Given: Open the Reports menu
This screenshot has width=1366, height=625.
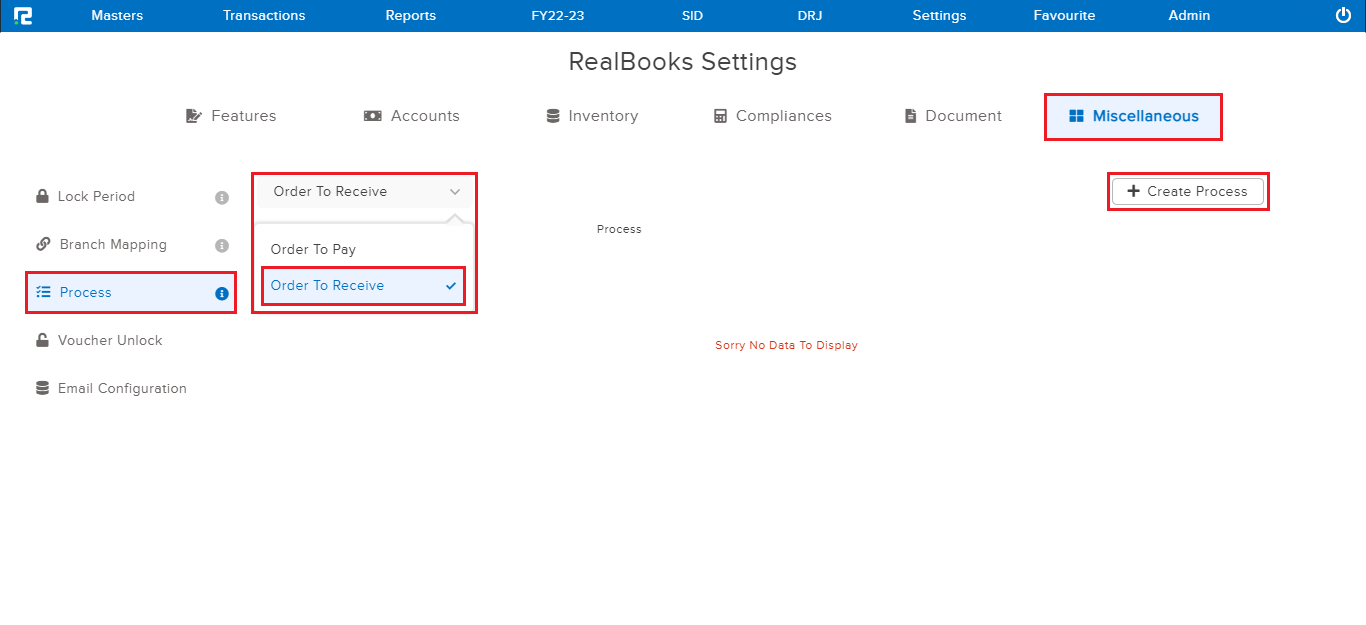Looking at the screenshot, I should coord(410,16).
